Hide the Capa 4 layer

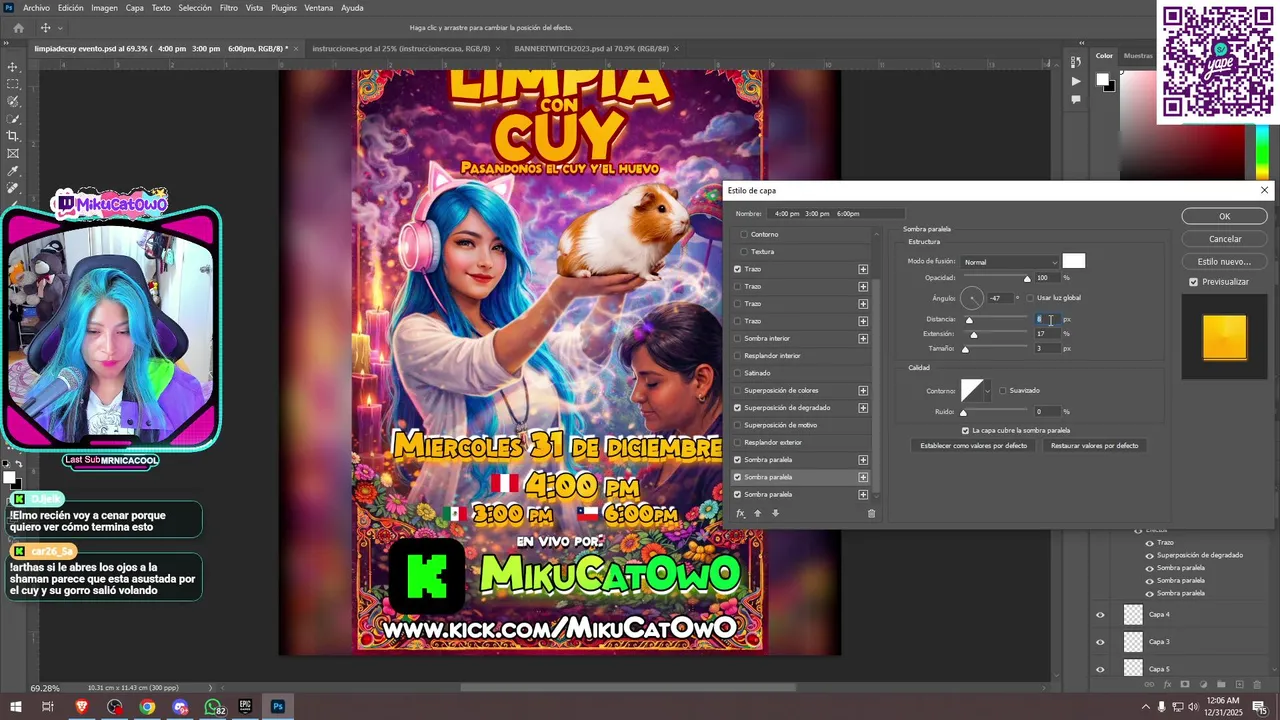[1100, 615]
